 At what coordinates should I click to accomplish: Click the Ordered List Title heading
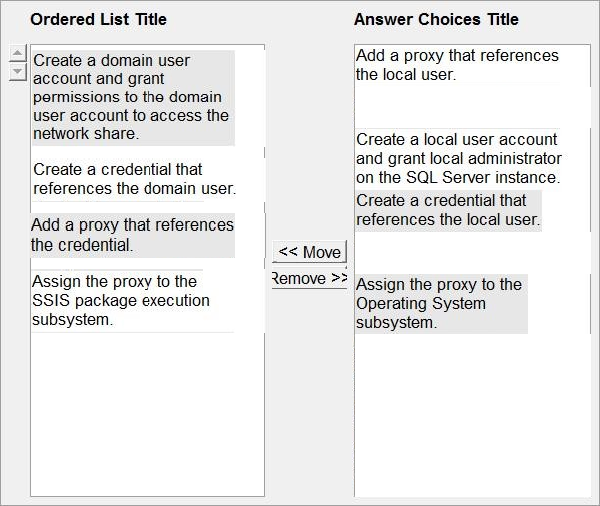(98, 19)
